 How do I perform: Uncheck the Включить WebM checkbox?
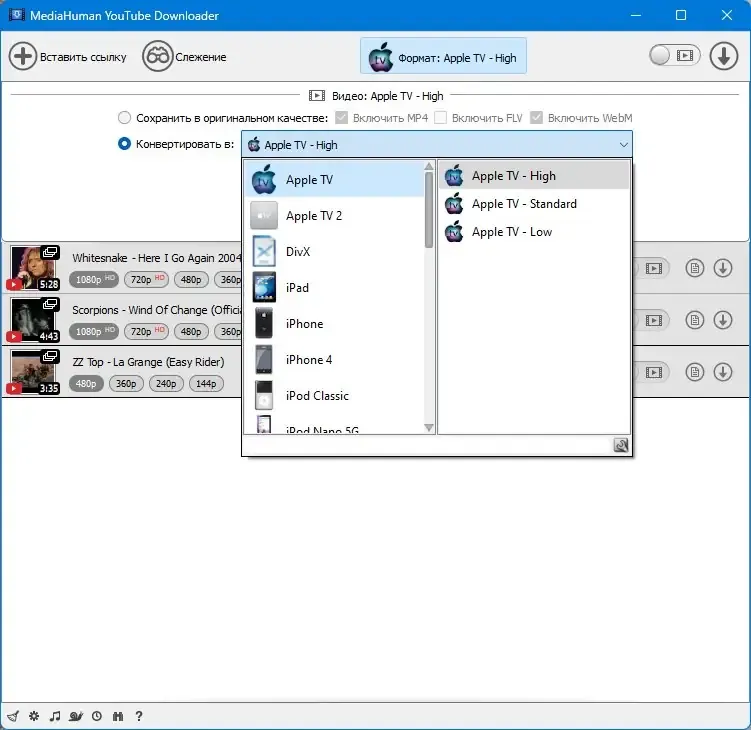coord(536,117)
